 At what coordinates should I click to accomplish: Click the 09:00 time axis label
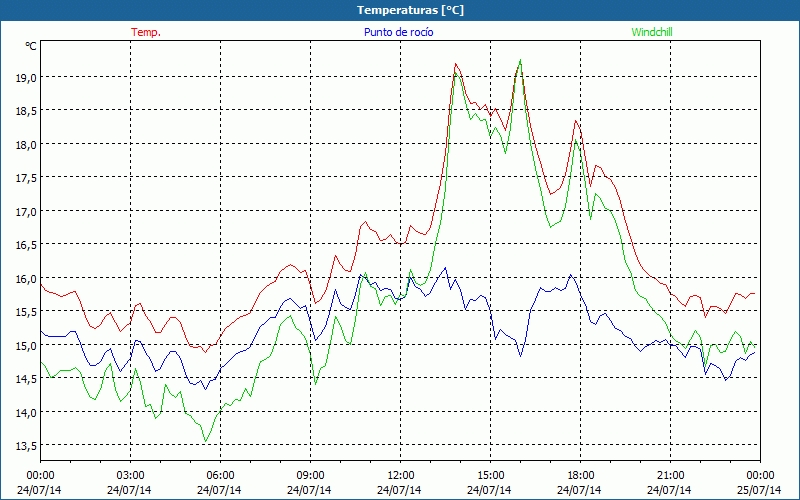pos(310,476)
